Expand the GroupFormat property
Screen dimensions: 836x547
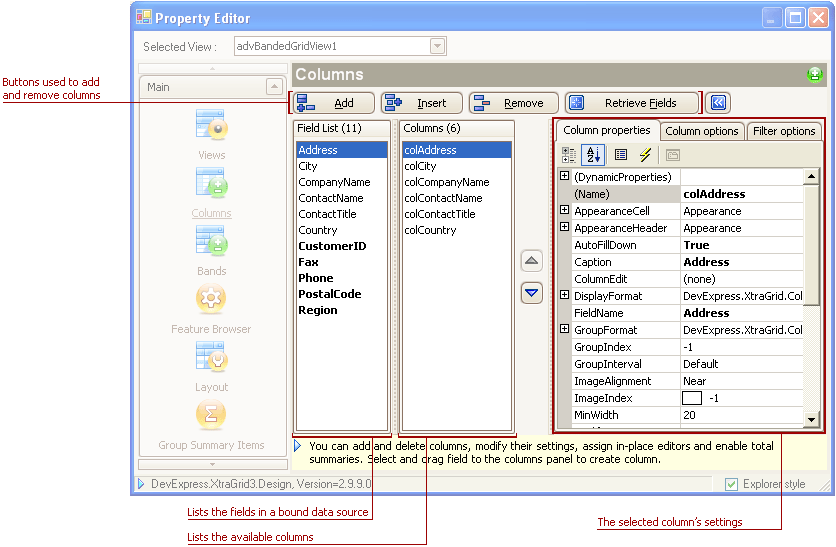(x=565, y=329)
